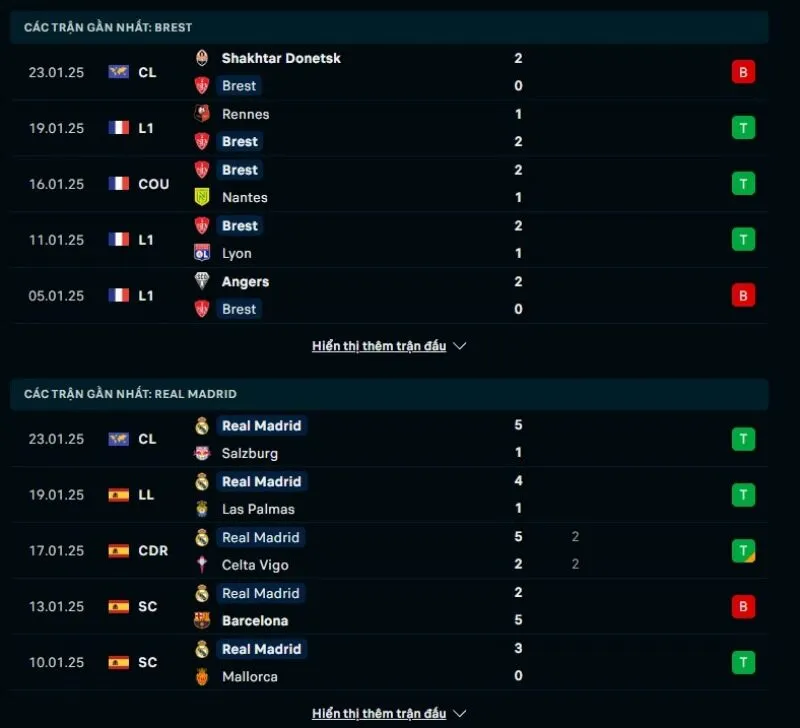Click the Shakhtar Donetsk club crest icon
This screenshot has width=800, height=728.
[202, 58]
